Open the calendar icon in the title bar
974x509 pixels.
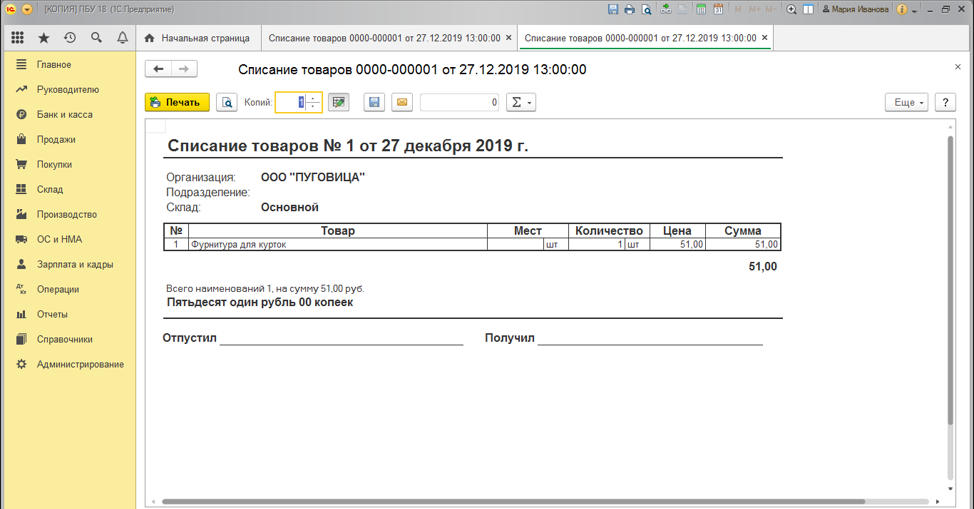tap(718, 10)
